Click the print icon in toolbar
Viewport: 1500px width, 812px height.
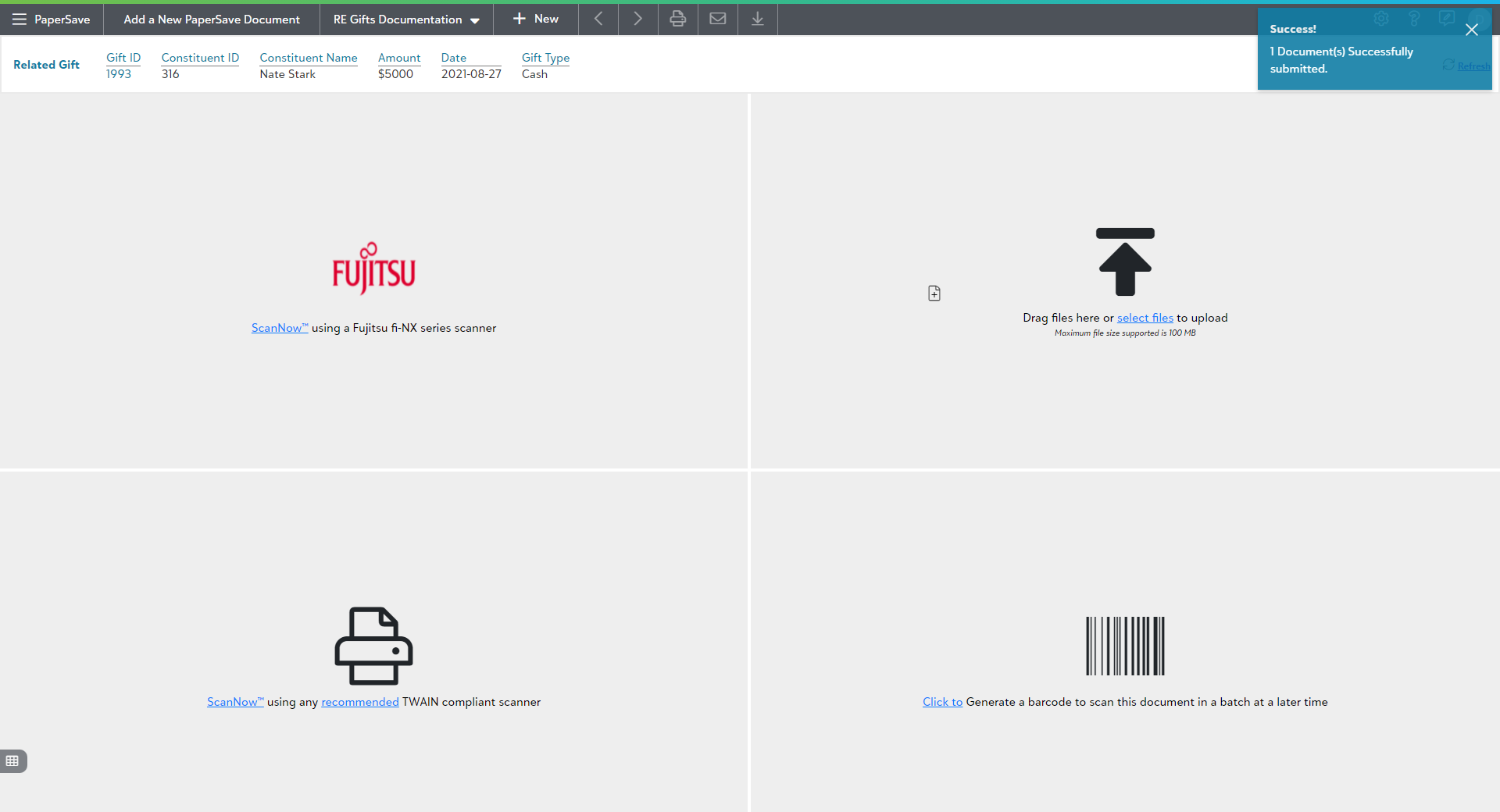[677, 20]
